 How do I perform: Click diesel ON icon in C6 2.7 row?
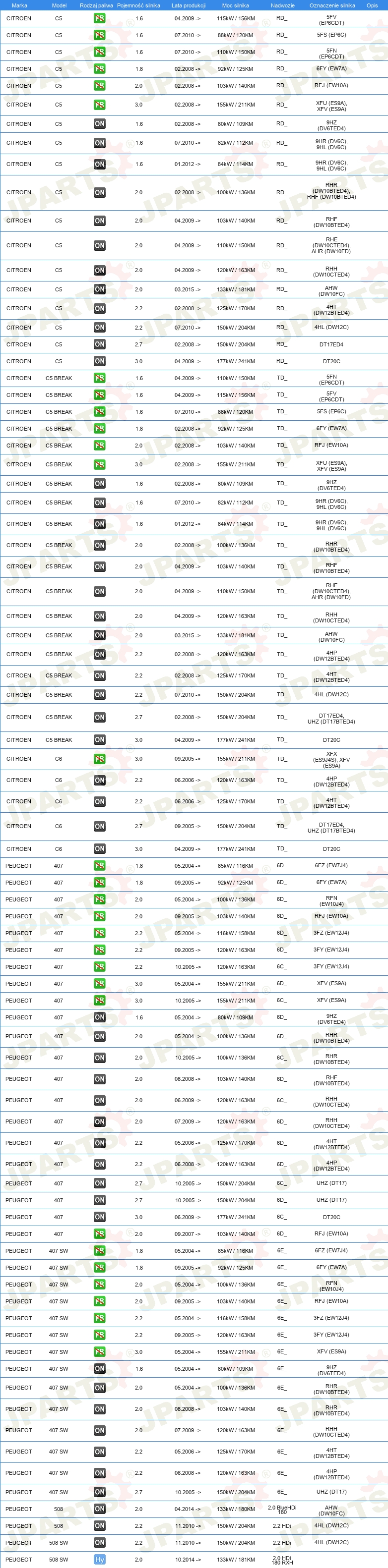[99, 826]
